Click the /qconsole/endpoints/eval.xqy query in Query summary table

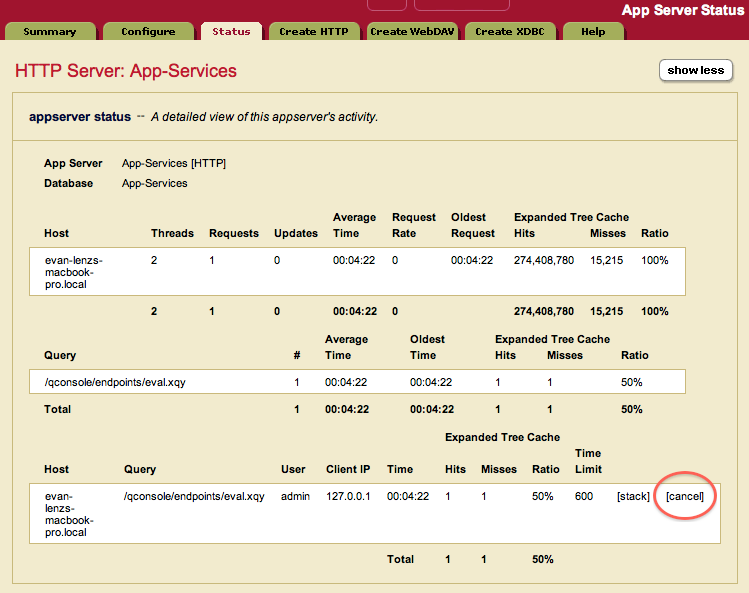[x=115, y=382]
